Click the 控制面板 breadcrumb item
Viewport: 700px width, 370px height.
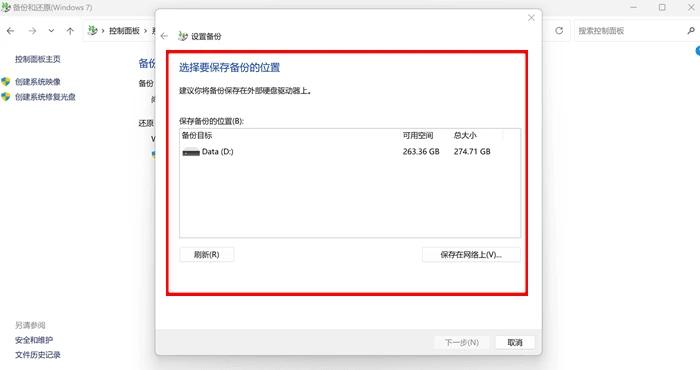tap(124, 31)
